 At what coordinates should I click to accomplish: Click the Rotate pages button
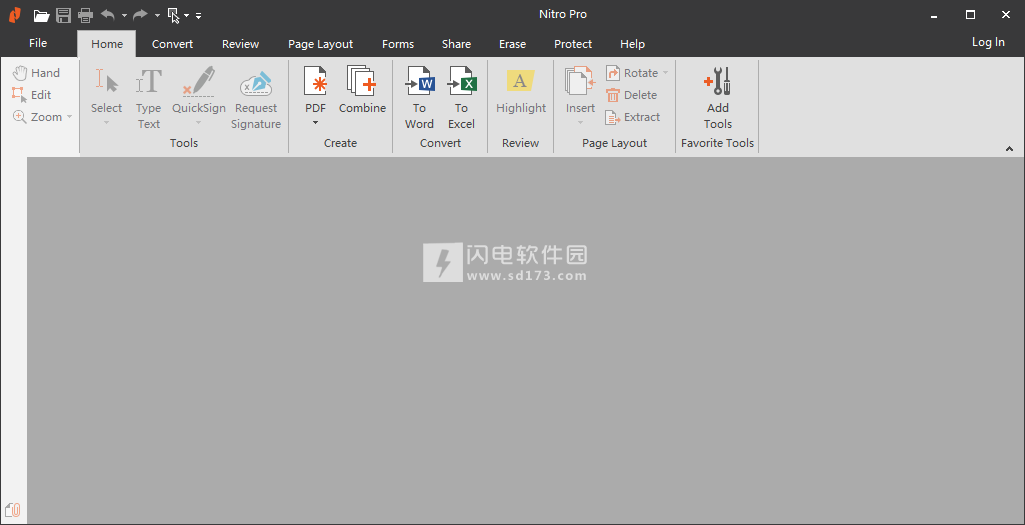(631, 73)
